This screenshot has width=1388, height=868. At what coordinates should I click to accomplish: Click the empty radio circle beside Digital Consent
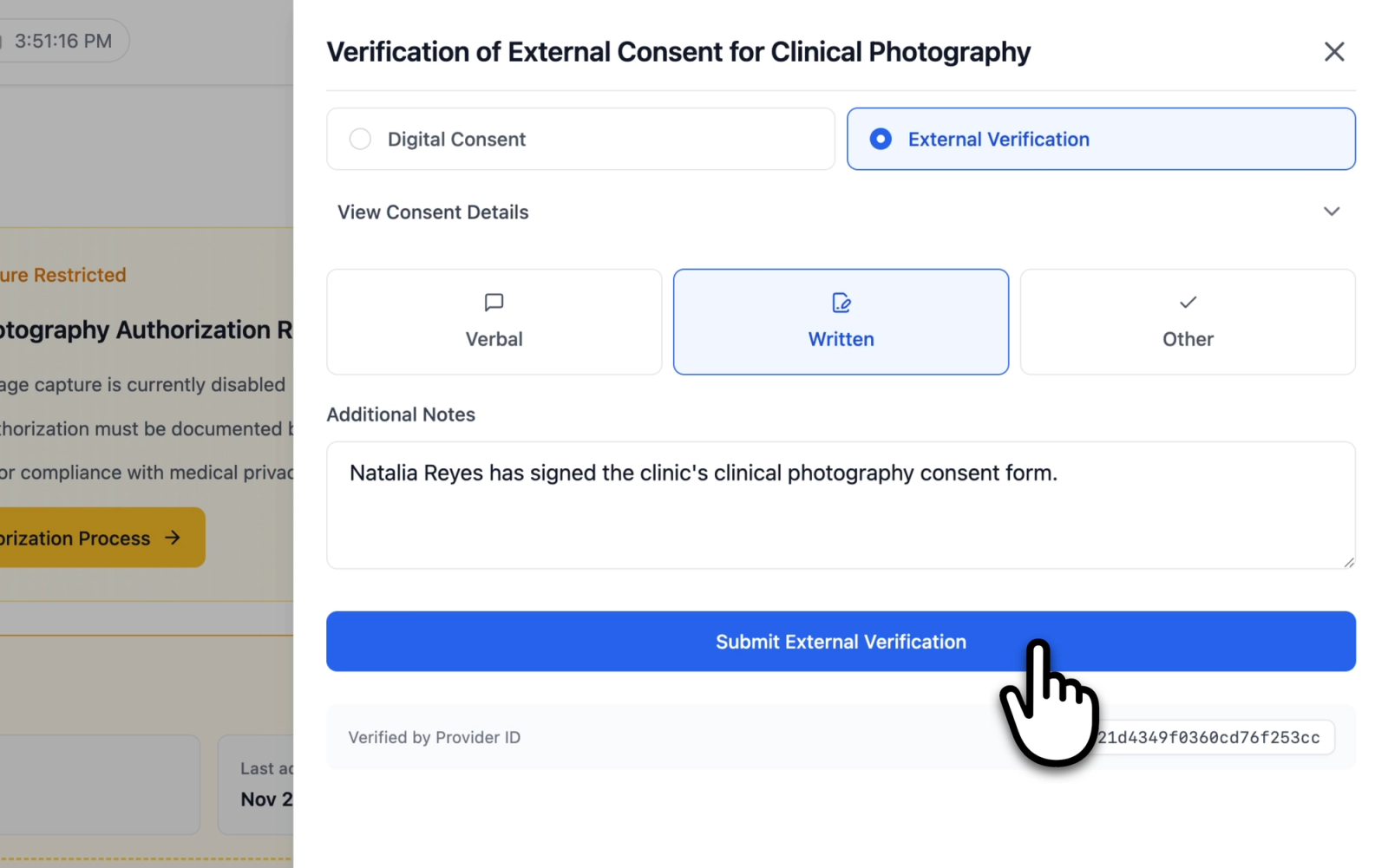point(361,139)
